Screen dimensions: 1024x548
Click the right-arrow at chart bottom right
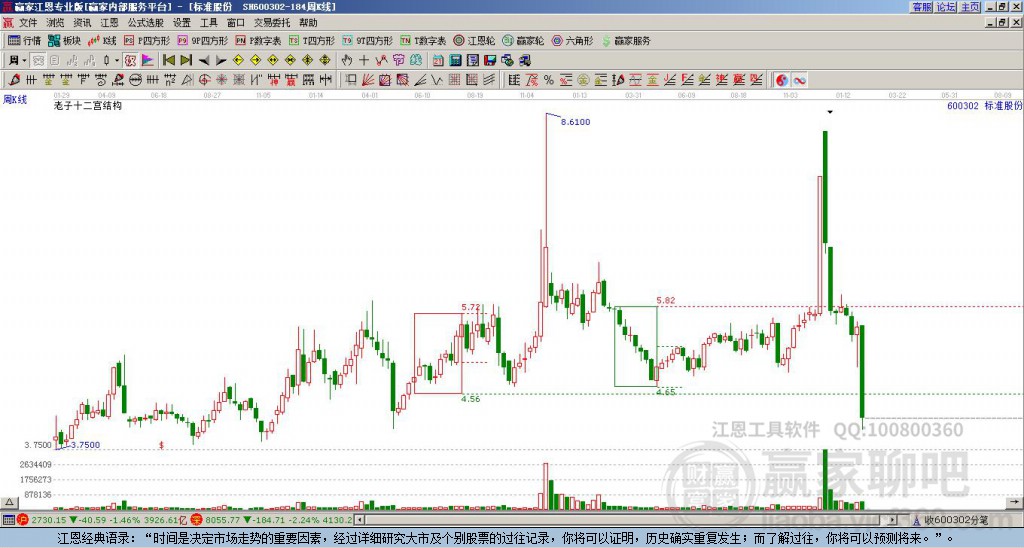[1014, 502]
